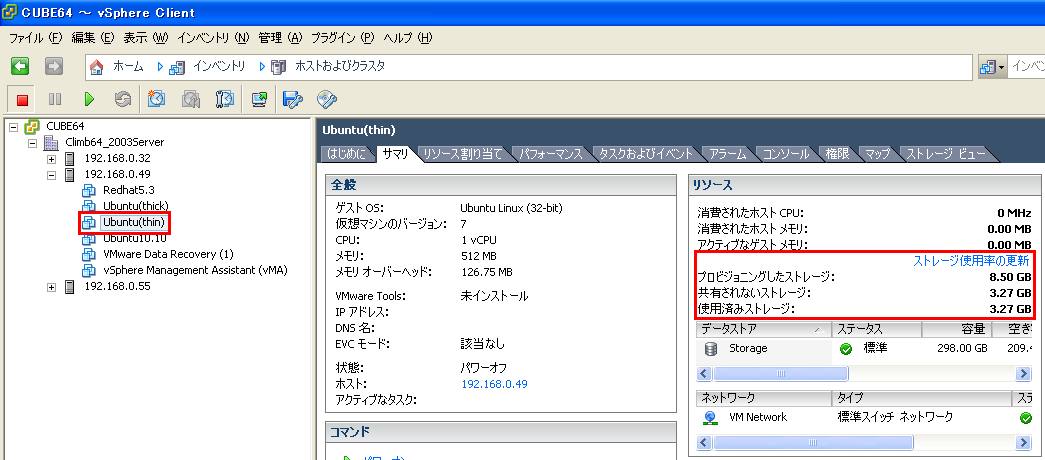The height and width of the screenshot is (460, 1045).
Task: Click the home icon in navigation bar
Action: point(97,67)
